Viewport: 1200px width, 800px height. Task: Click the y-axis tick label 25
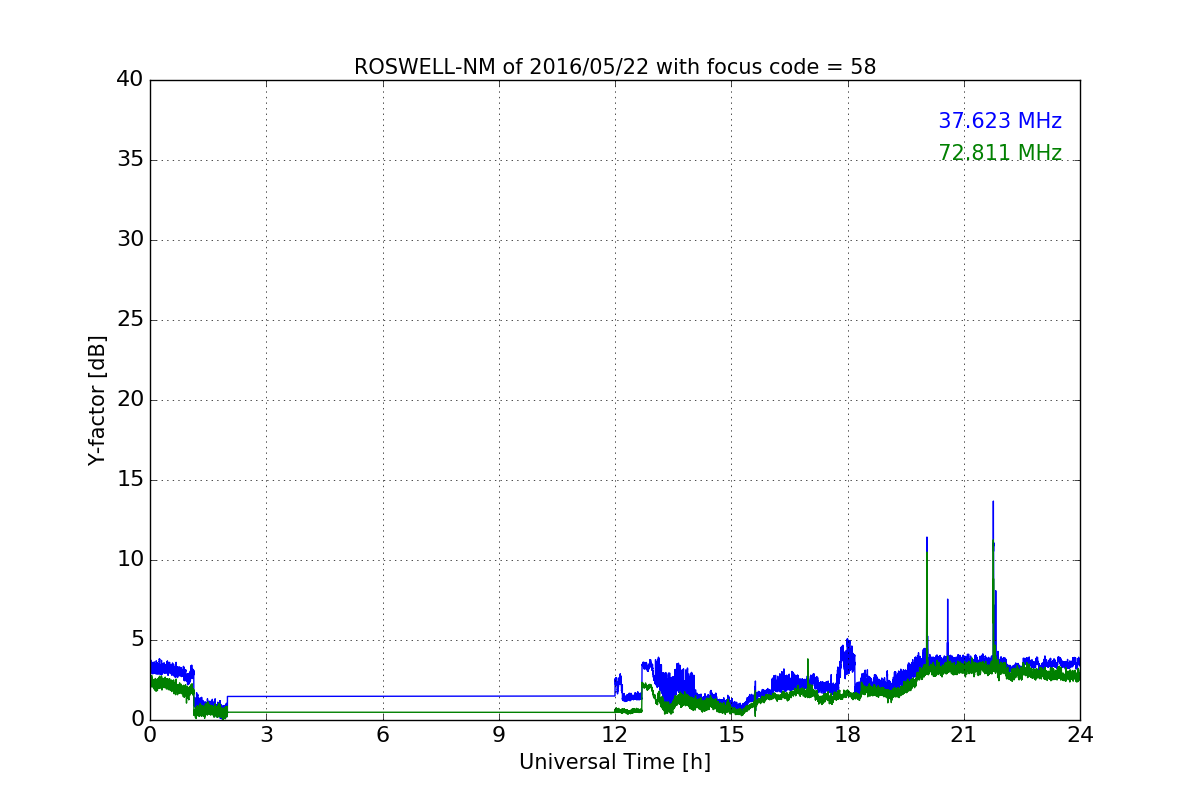[130, 320]
